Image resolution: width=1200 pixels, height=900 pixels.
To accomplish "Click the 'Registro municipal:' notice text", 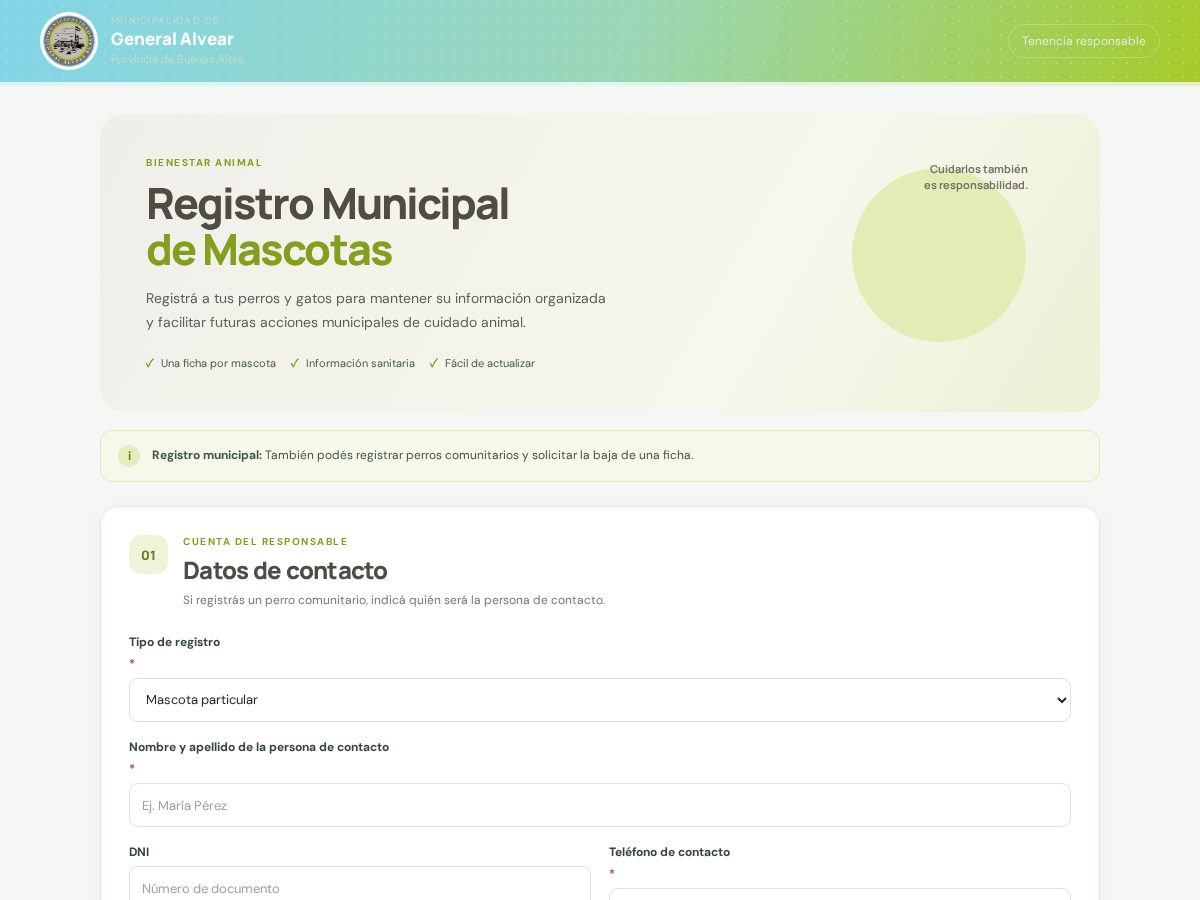I will (207, 455).
